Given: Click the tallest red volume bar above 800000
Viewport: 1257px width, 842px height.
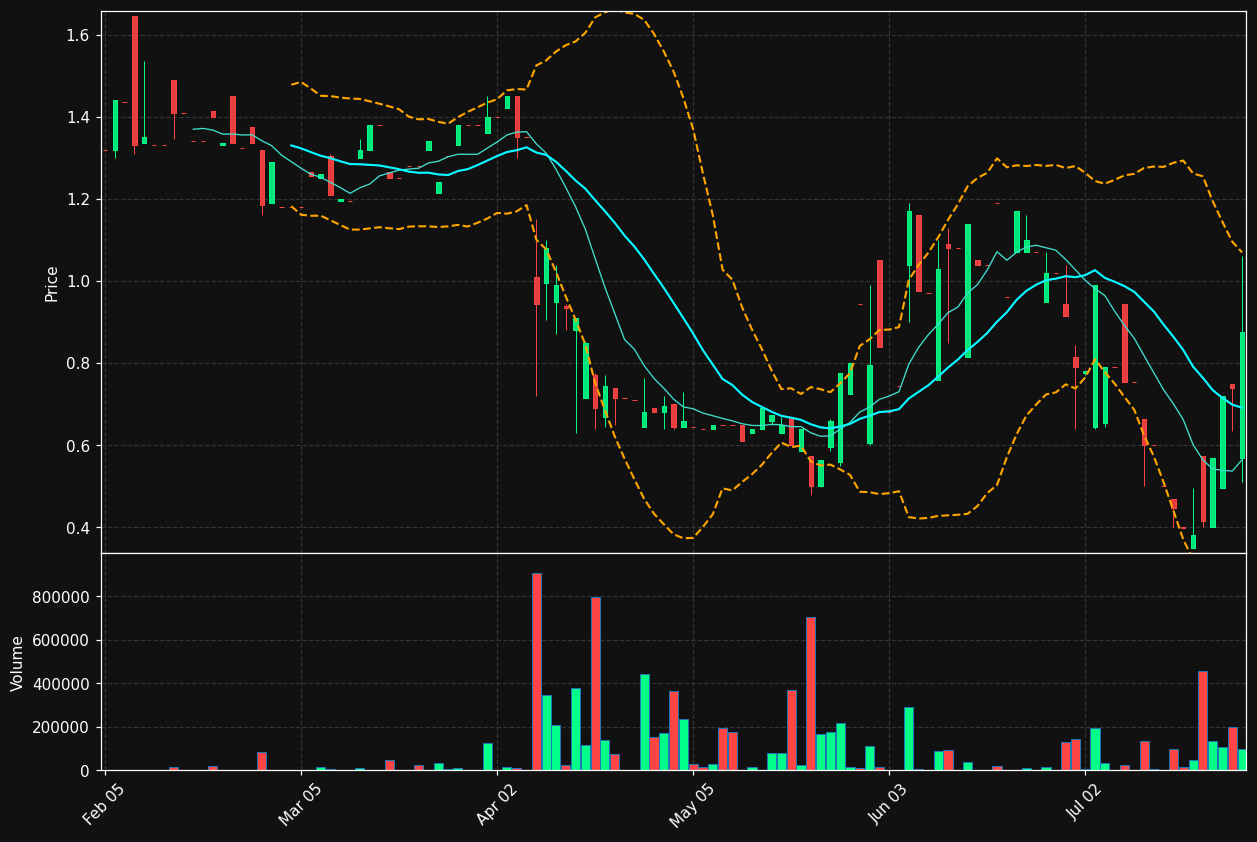Looking at the screenshot, I should [537, 672].
